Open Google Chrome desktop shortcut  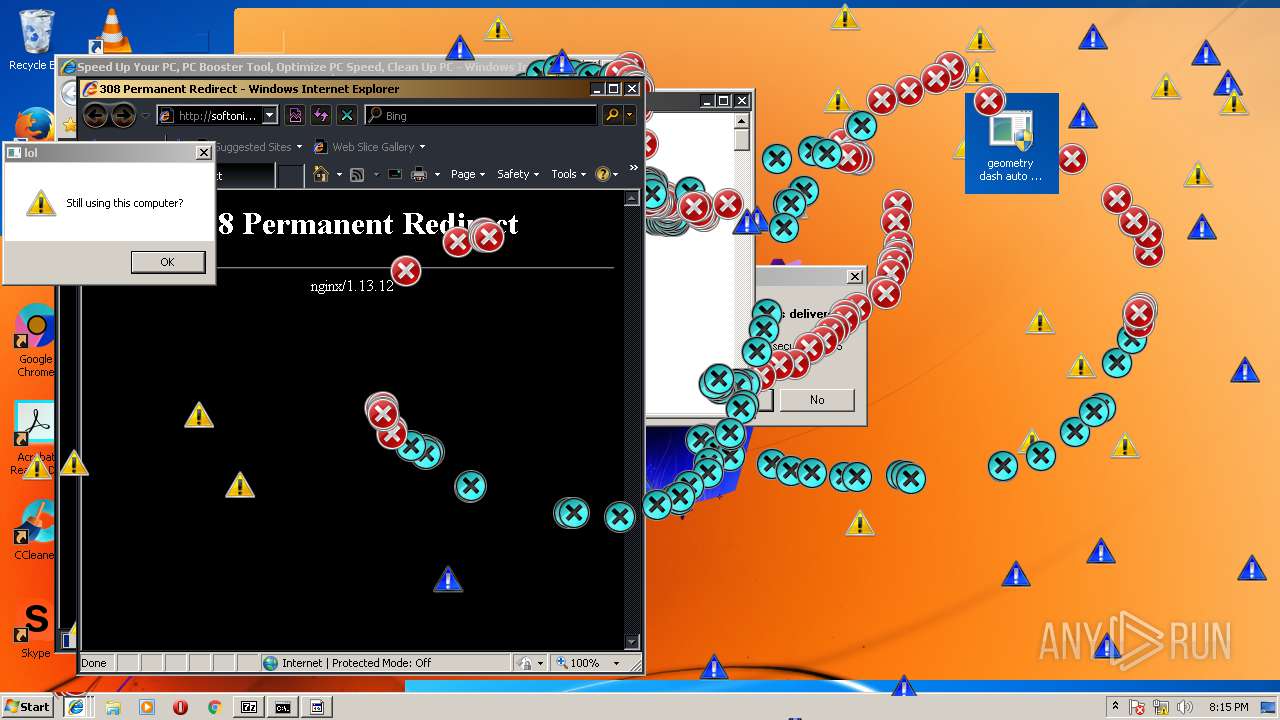coord(35,340)
